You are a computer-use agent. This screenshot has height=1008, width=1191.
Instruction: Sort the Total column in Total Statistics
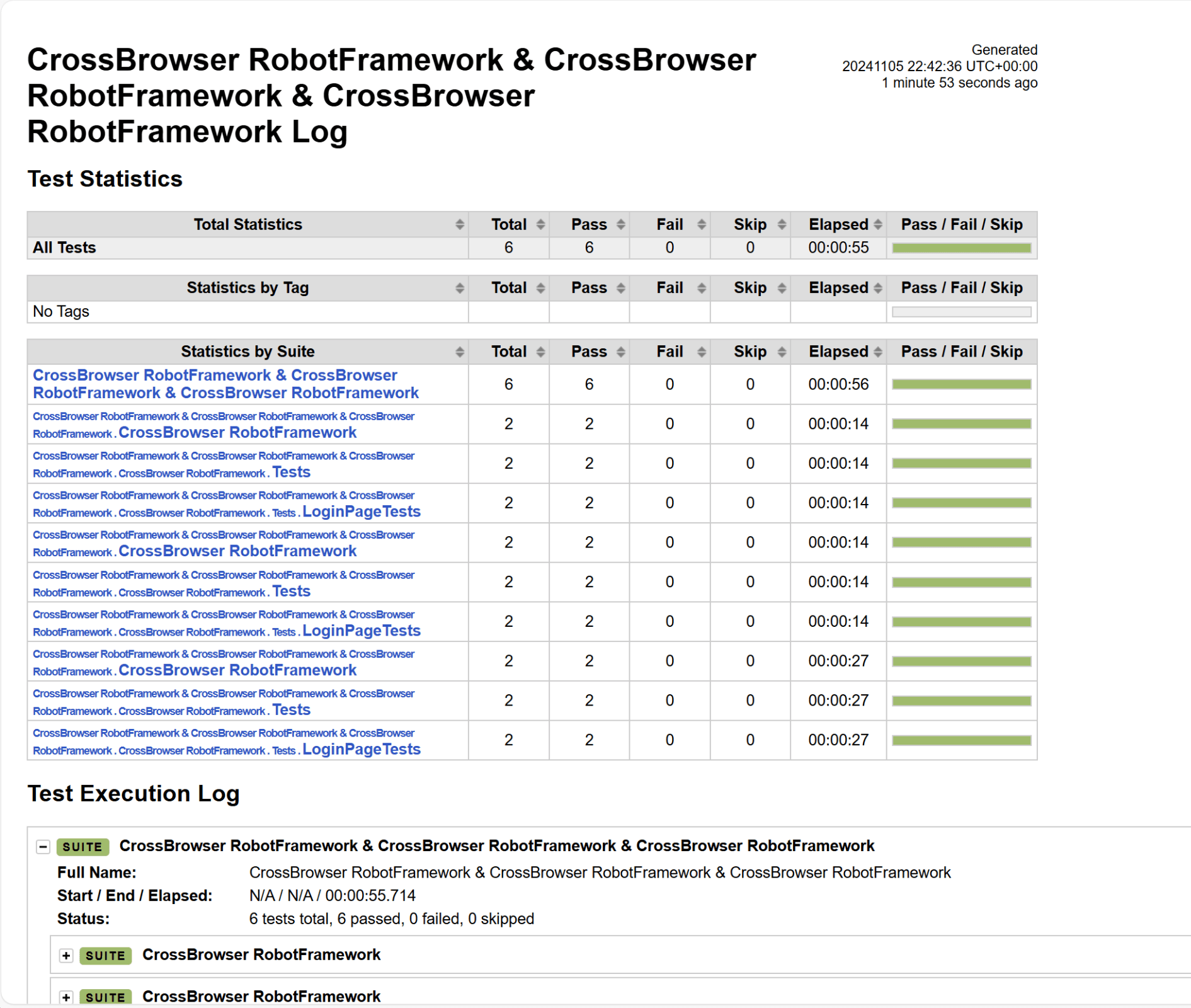[x=540, y=224]
